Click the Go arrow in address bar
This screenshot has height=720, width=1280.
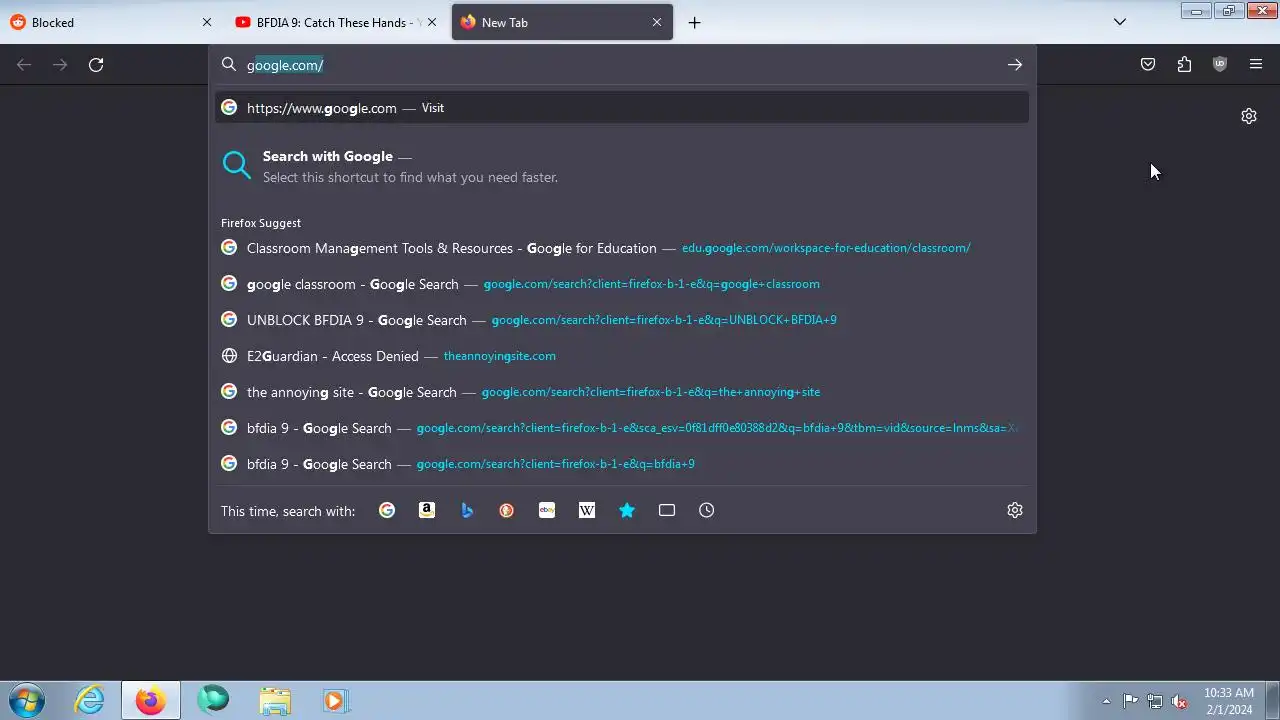[1015, 65]
